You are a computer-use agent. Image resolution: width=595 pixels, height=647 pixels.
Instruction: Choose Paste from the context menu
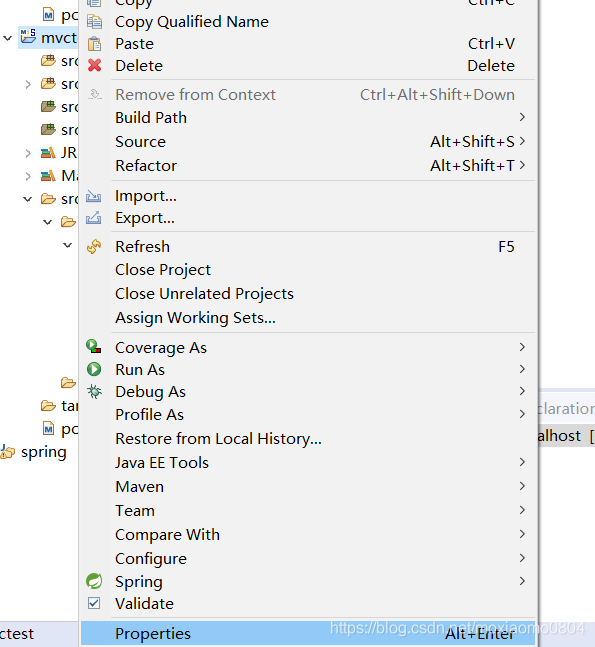308,43
